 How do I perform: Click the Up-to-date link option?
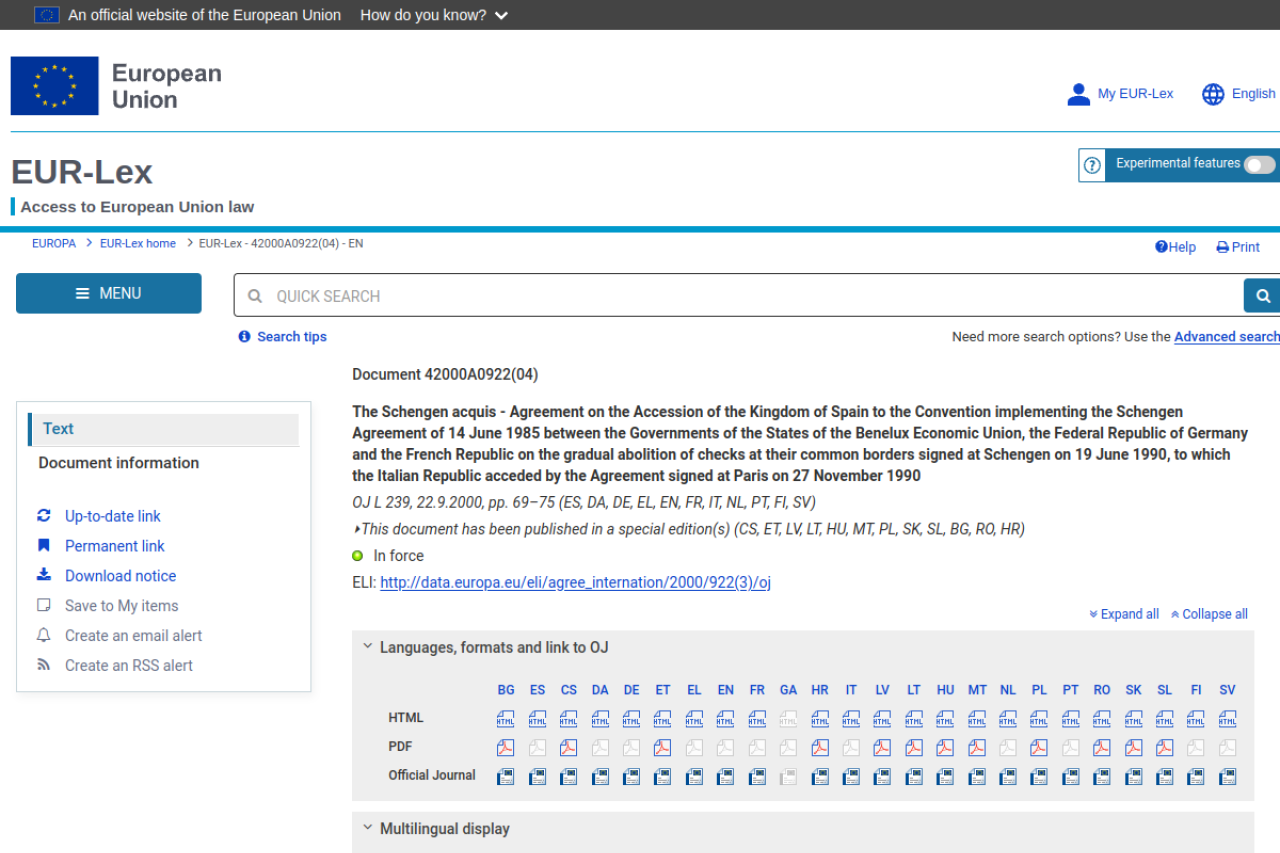(x=113, y=516)
